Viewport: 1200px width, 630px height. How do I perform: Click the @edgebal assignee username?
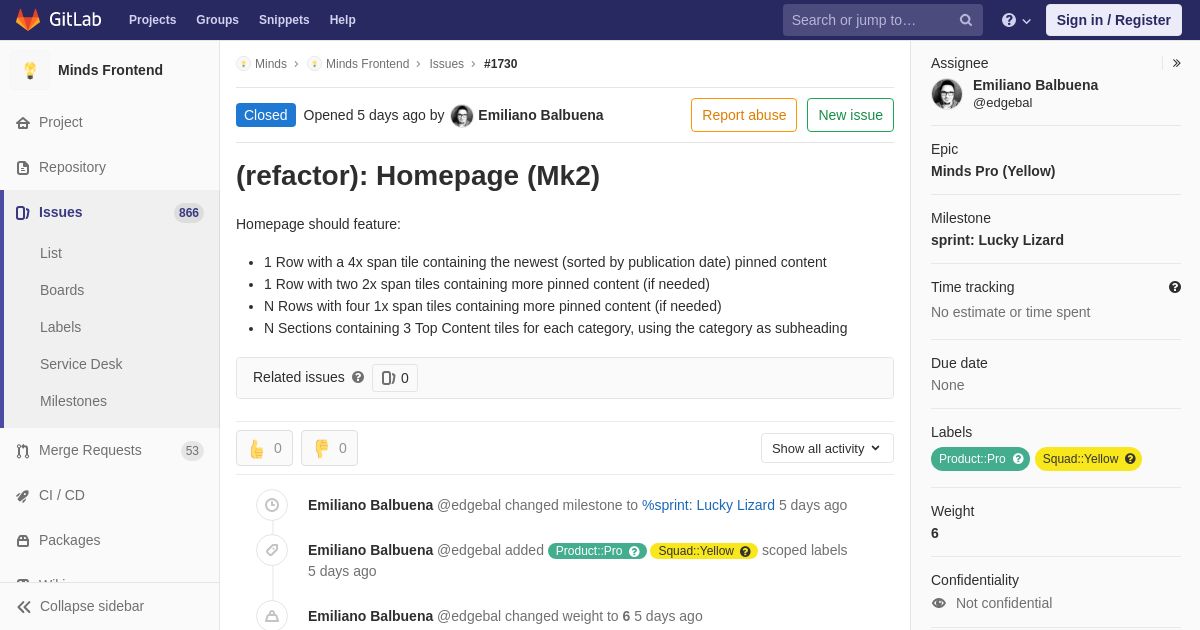point(1002,102)
